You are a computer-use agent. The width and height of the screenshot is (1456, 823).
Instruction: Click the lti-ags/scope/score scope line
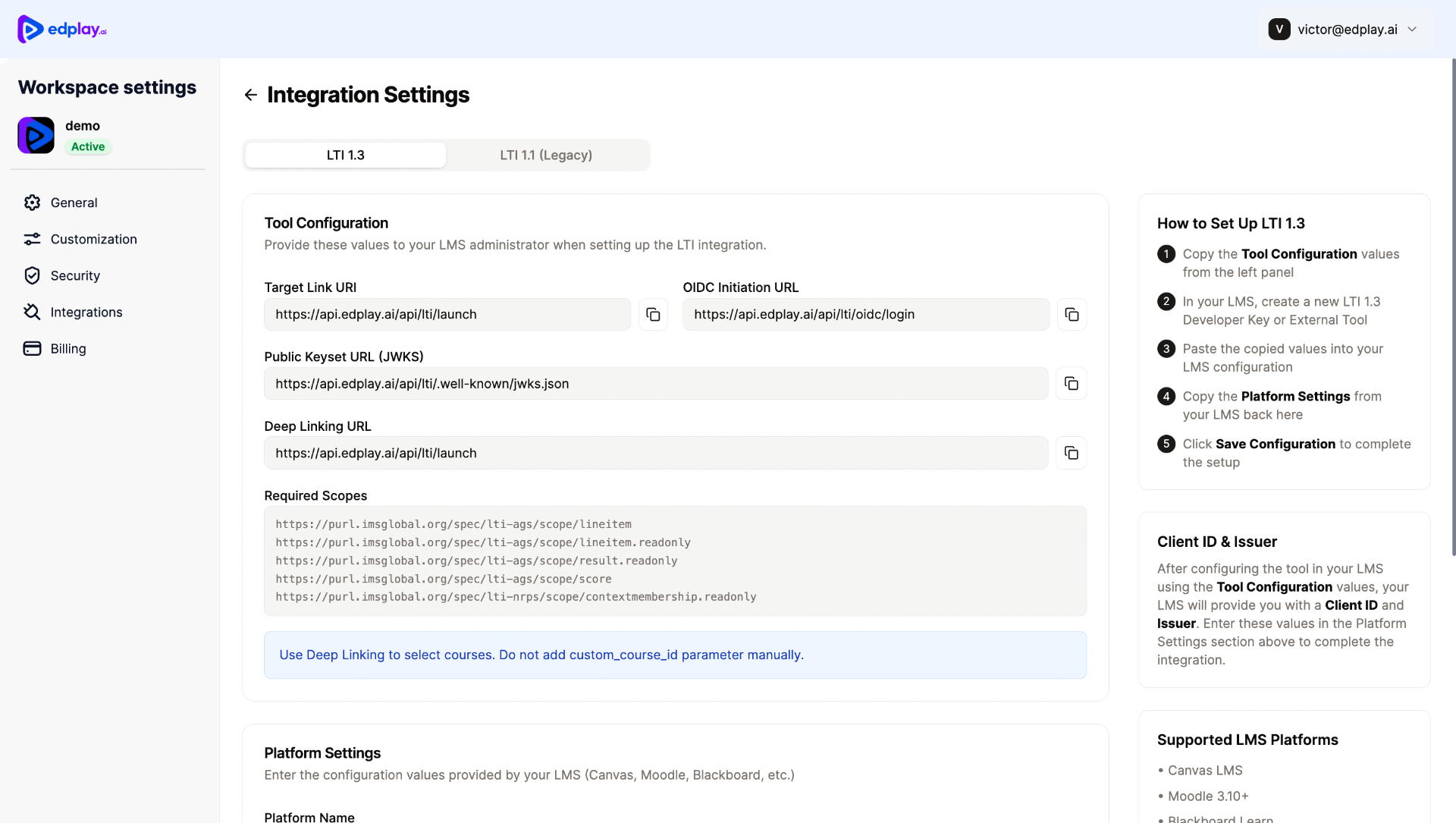[x=444, y=579]
